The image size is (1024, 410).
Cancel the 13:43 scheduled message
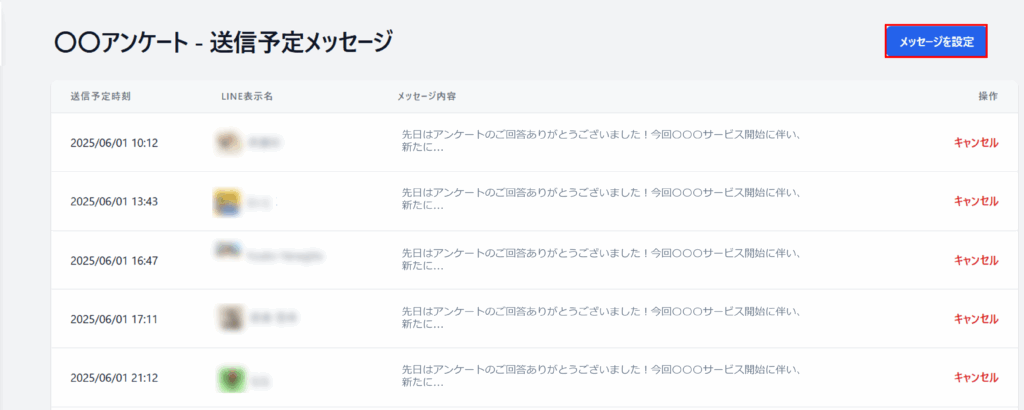coord(976,201)
